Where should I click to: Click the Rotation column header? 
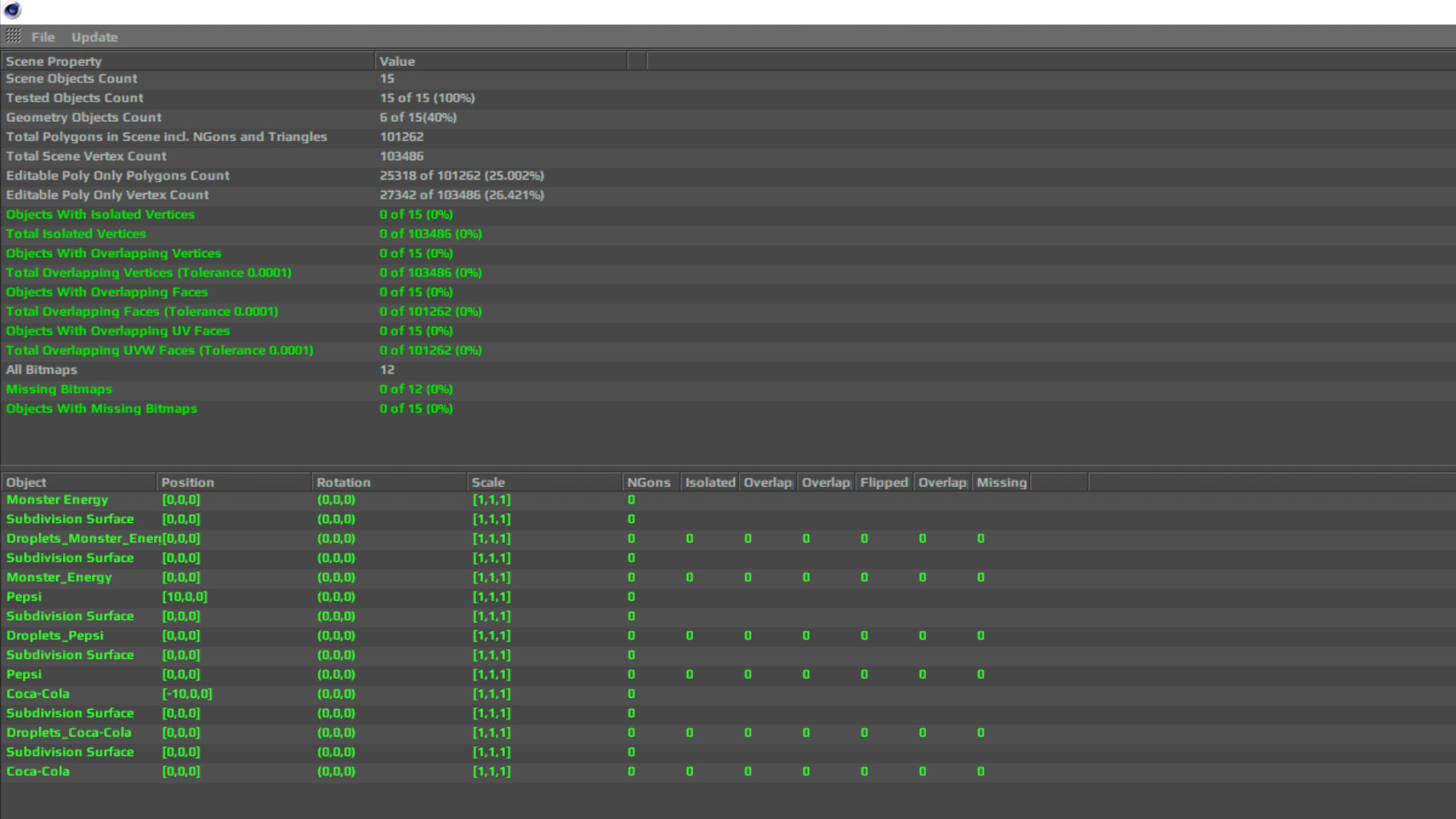click(x=343, y=482)
